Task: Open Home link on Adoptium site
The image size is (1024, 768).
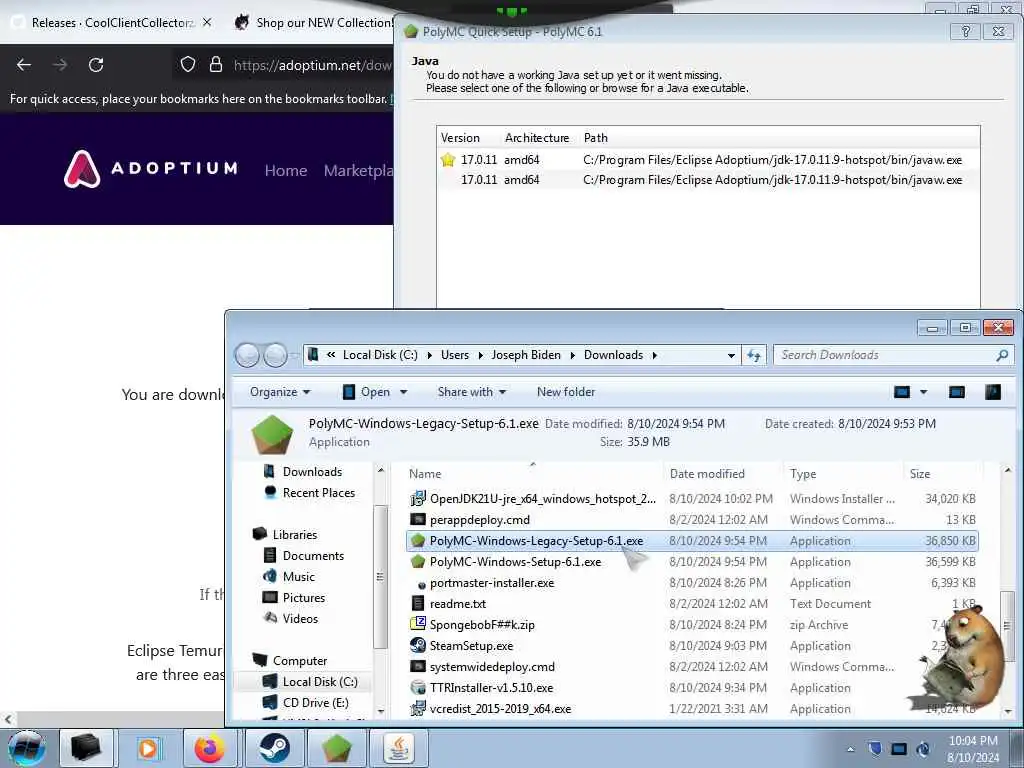Action: click(286, 170)
